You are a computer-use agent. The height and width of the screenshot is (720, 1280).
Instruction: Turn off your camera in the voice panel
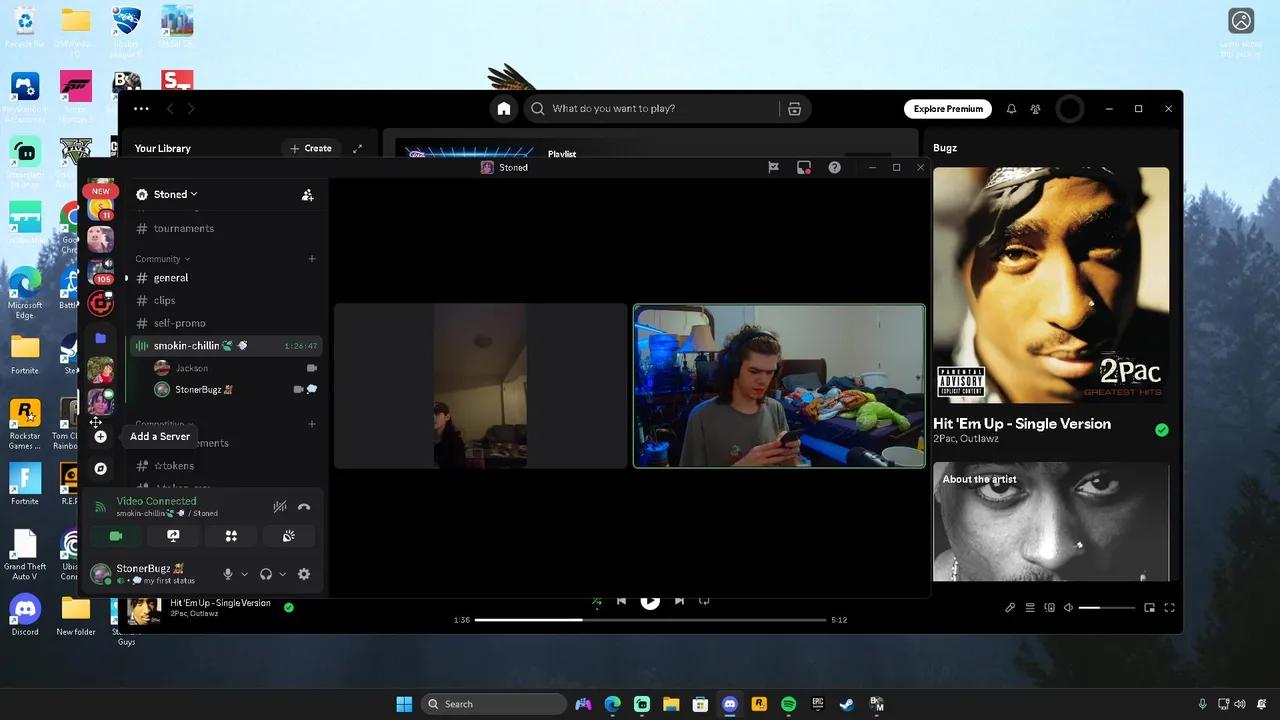click(x=115, y=536)
